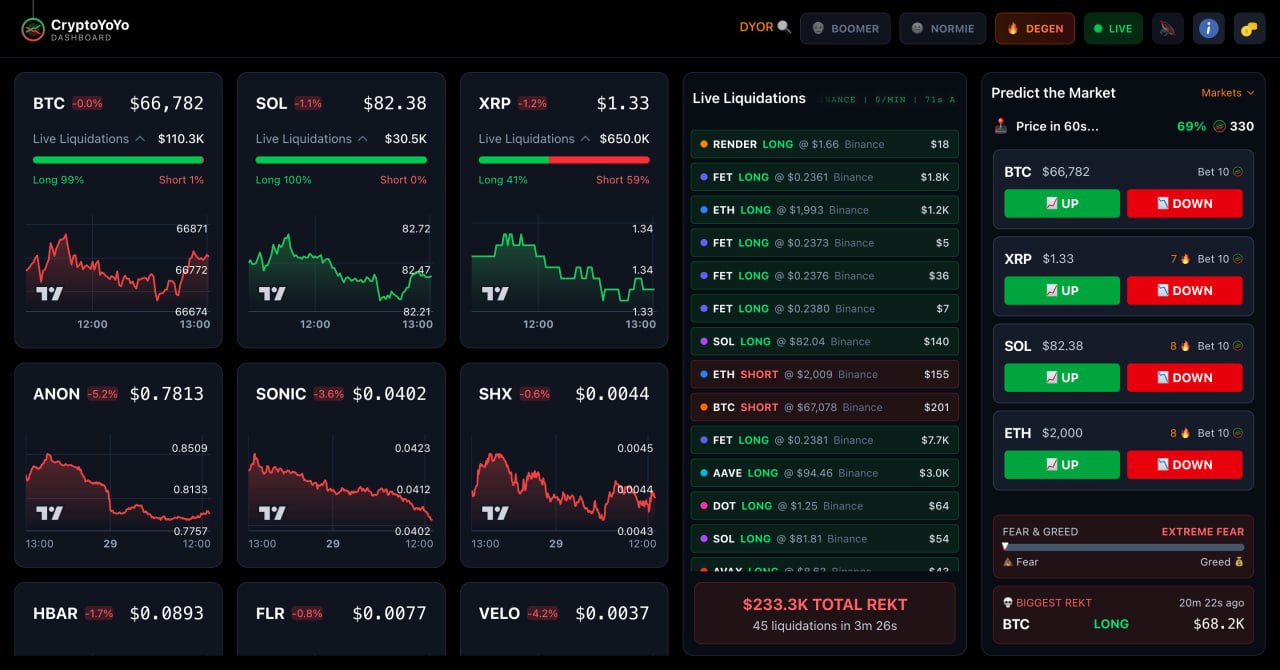Collapse BTC Live Liquidations section
The image size is (1280, 670).
click(x=139, y=139)
